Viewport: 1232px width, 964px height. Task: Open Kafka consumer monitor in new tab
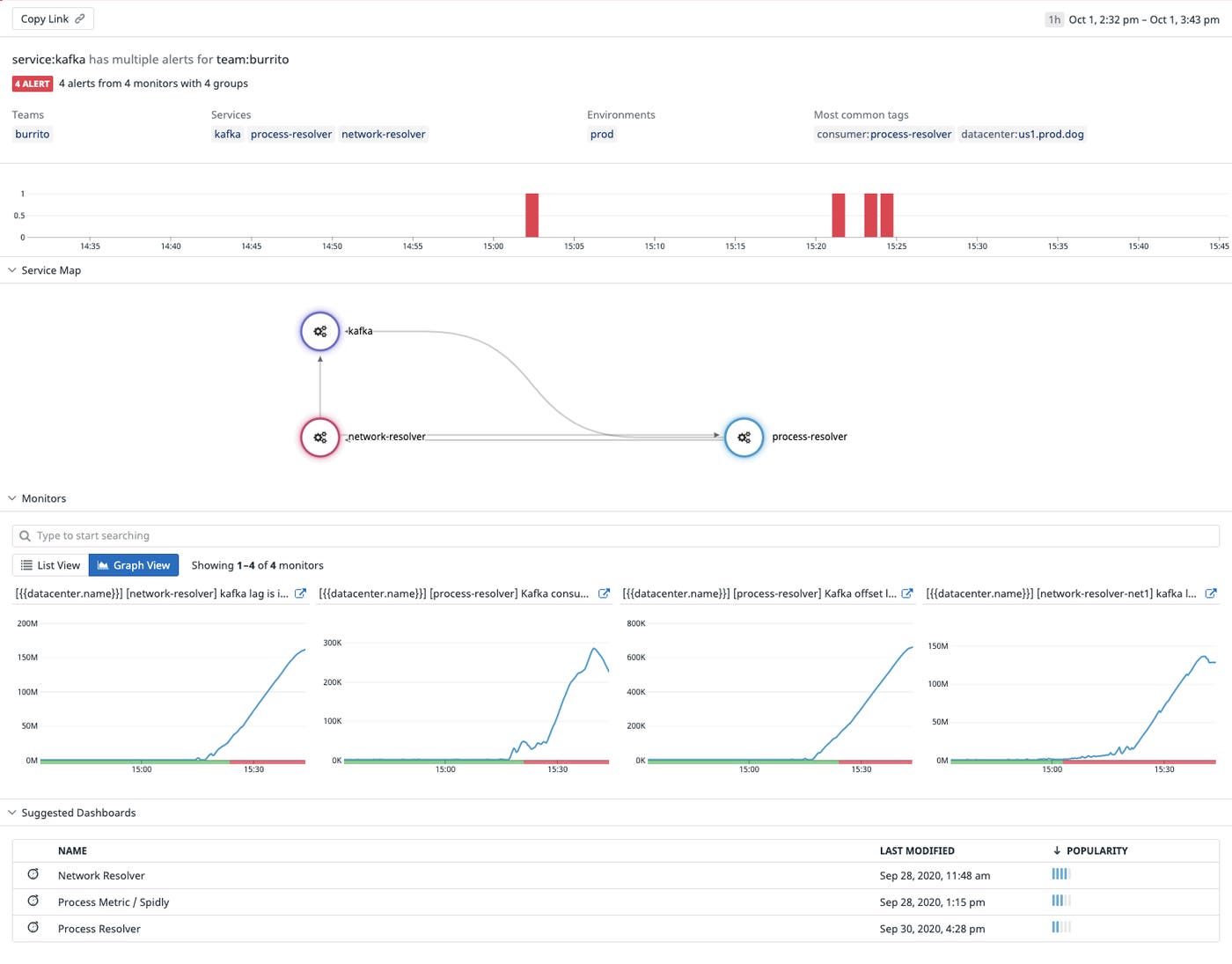point(604,593)
